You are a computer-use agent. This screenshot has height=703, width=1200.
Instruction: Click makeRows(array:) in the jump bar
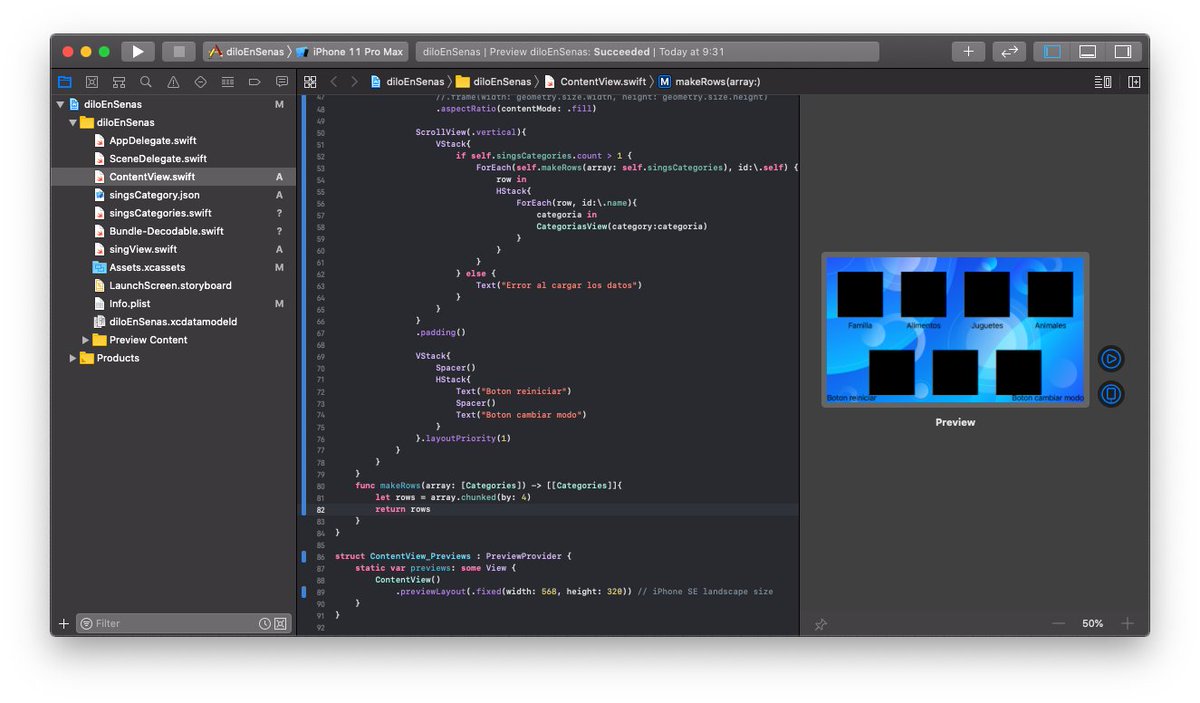click(710, 82)
